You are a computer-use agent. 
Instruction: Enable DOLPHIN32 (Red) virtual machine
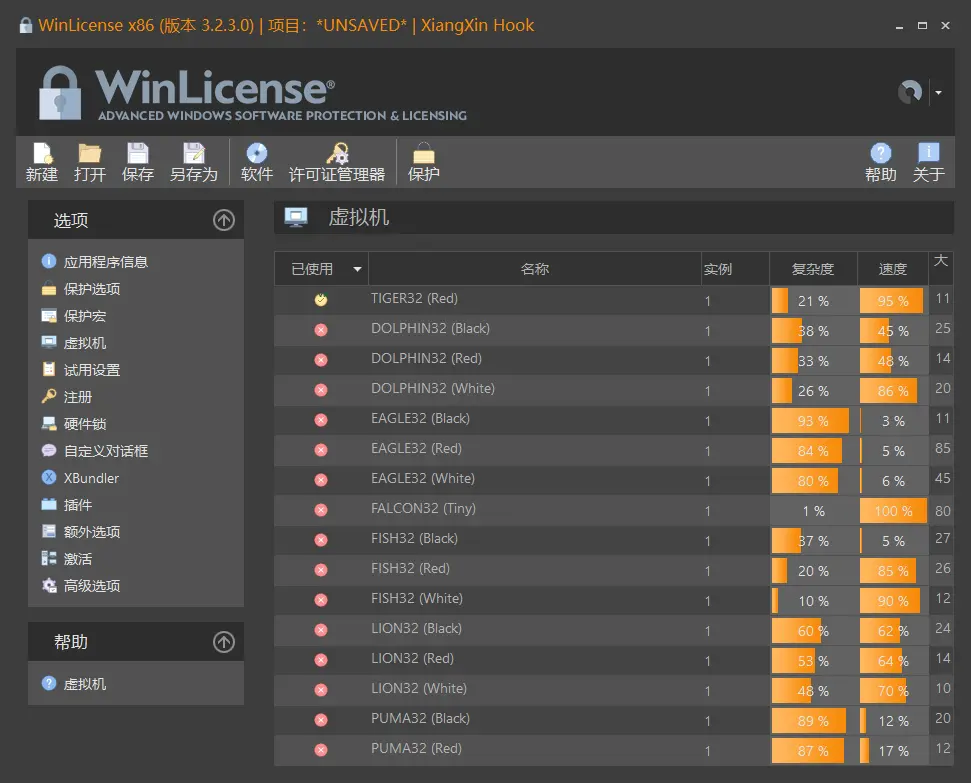(x=321, y=360)
